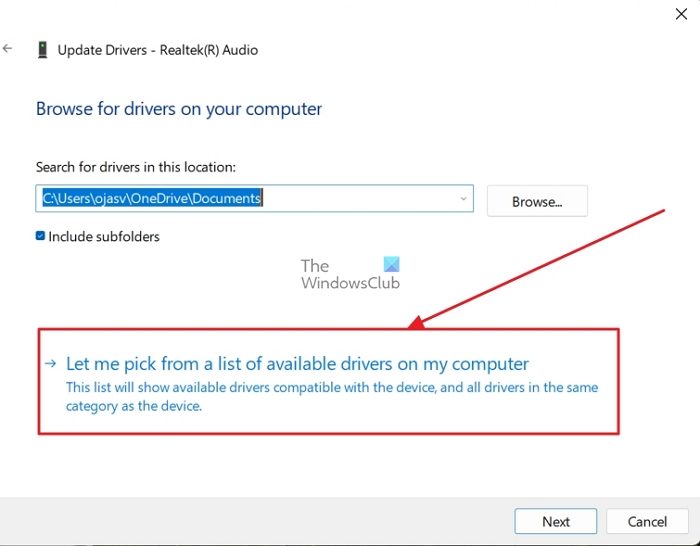This screenshot has height=546, width=700.
Task: Toggle the Include subfolders checkbox
Action: [x=40, y=236]
